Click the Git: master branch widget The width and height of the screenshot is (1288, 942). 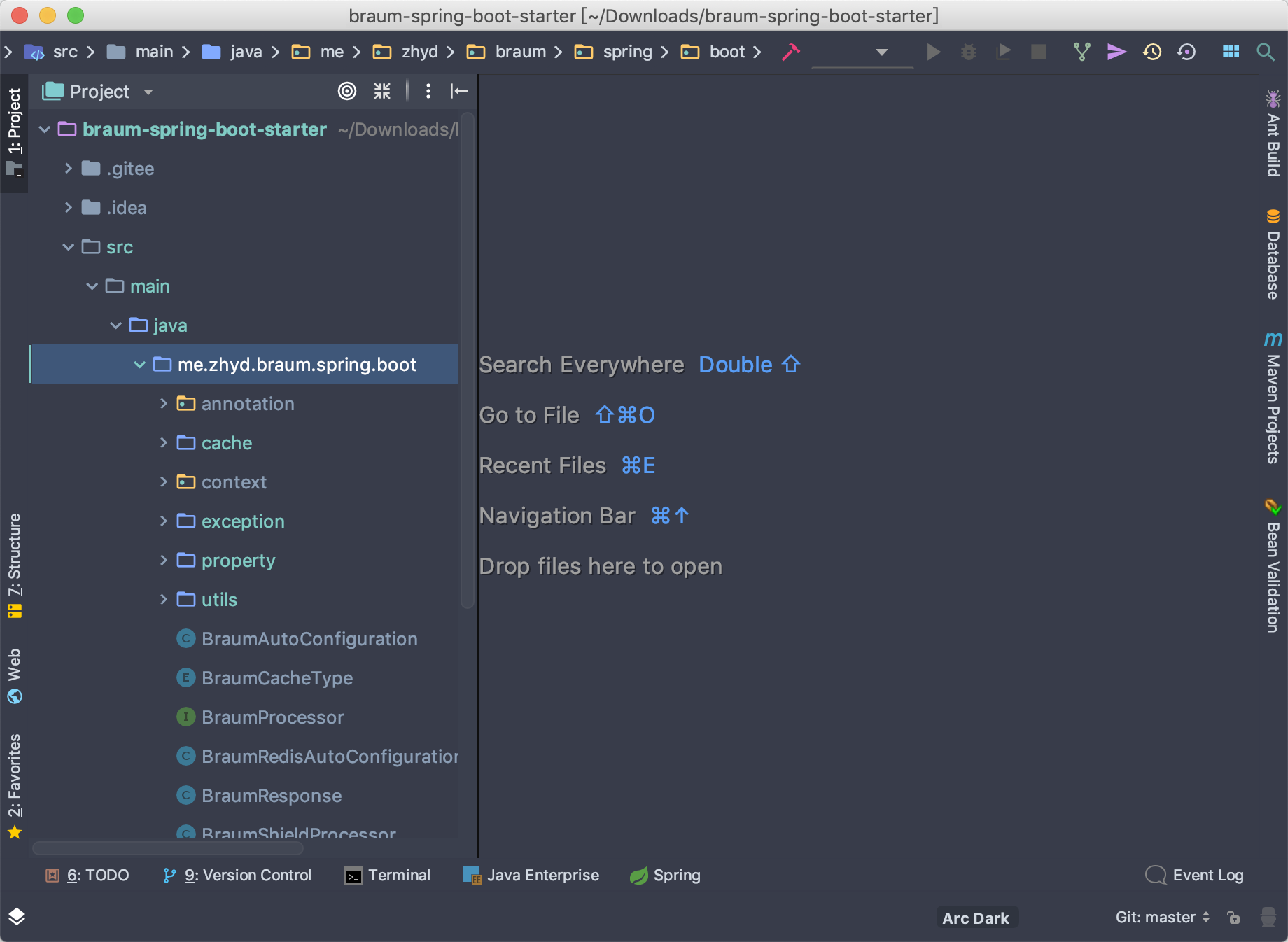1162,918
